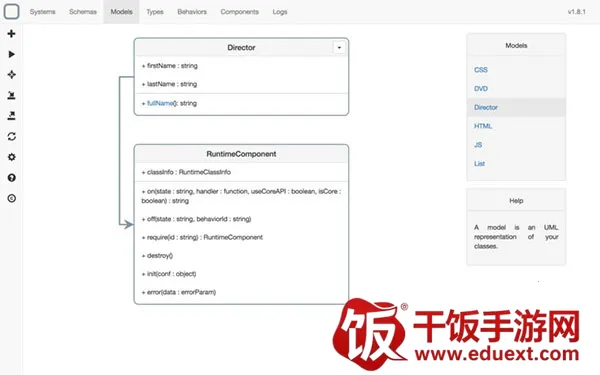The height and width of the screenshot is (375, 600).
Task: Click the Help panel heading
Action: [x=516, y=201]
